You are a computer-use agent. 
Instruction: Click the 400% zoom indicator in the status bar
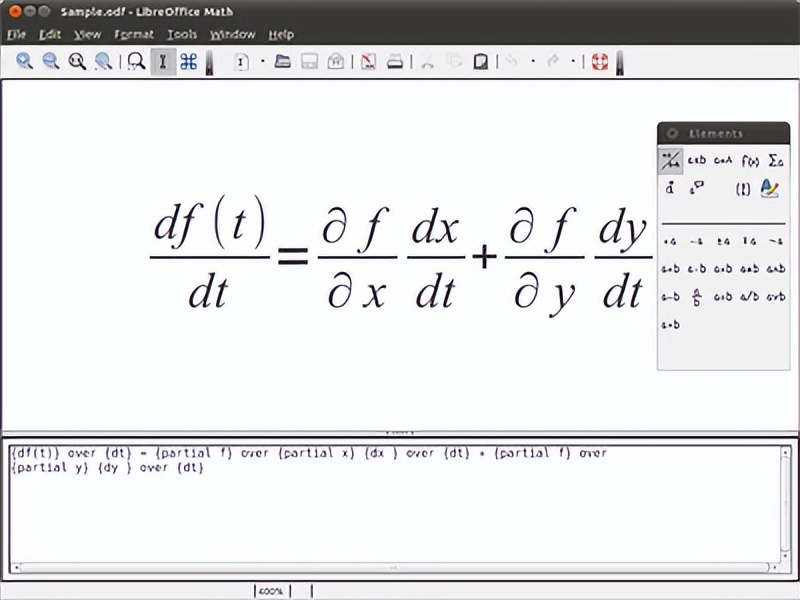(x=268, y=590)
